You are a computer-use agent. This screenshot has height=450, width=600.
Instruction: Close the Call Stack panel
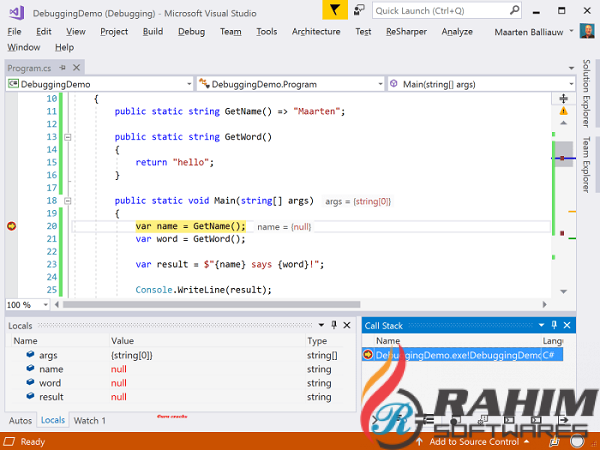(x=569, y=326)
